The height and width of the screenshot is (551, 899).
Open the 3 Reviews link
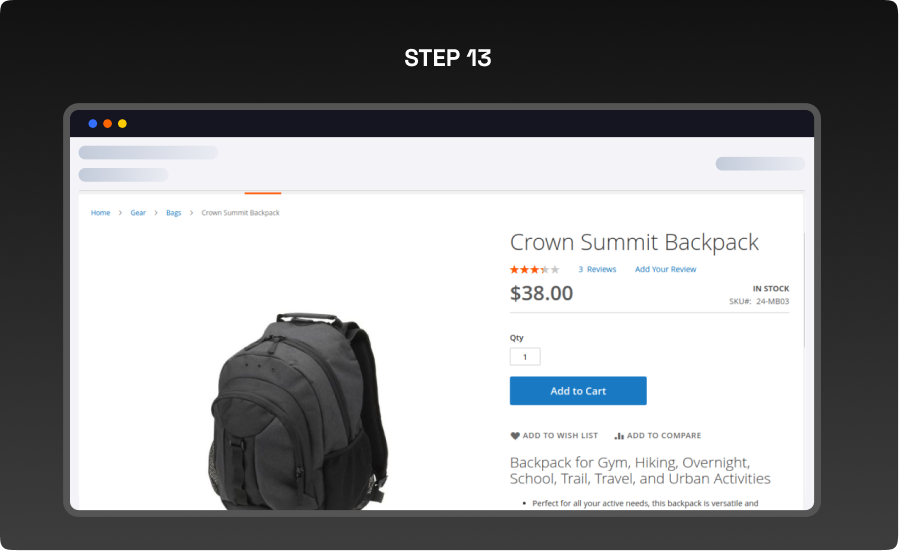point(597,269)
